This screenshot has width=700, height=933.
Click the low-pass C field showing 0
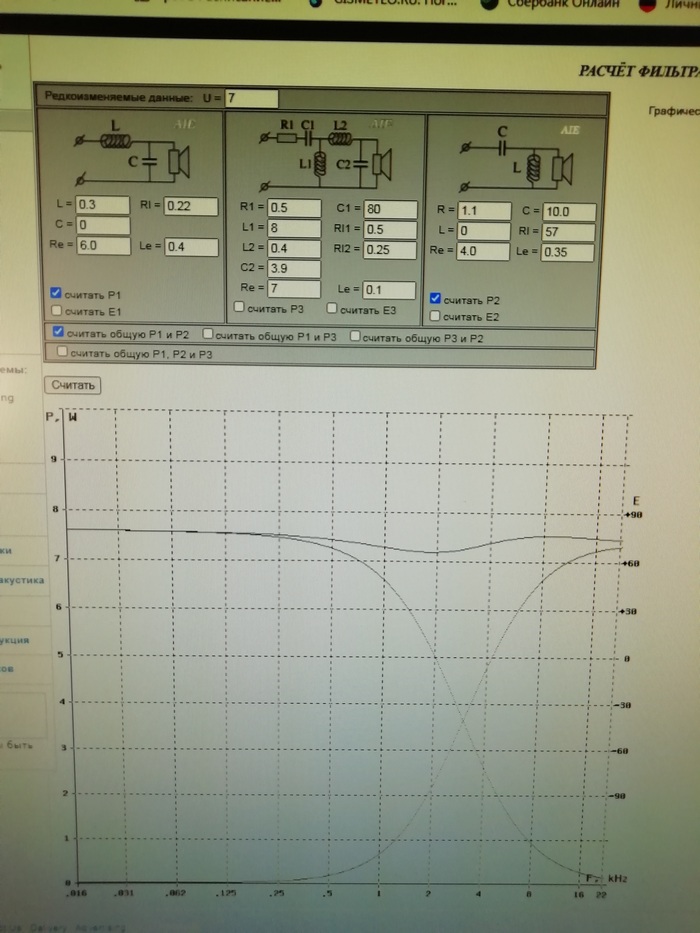click(x=102, y=225)
